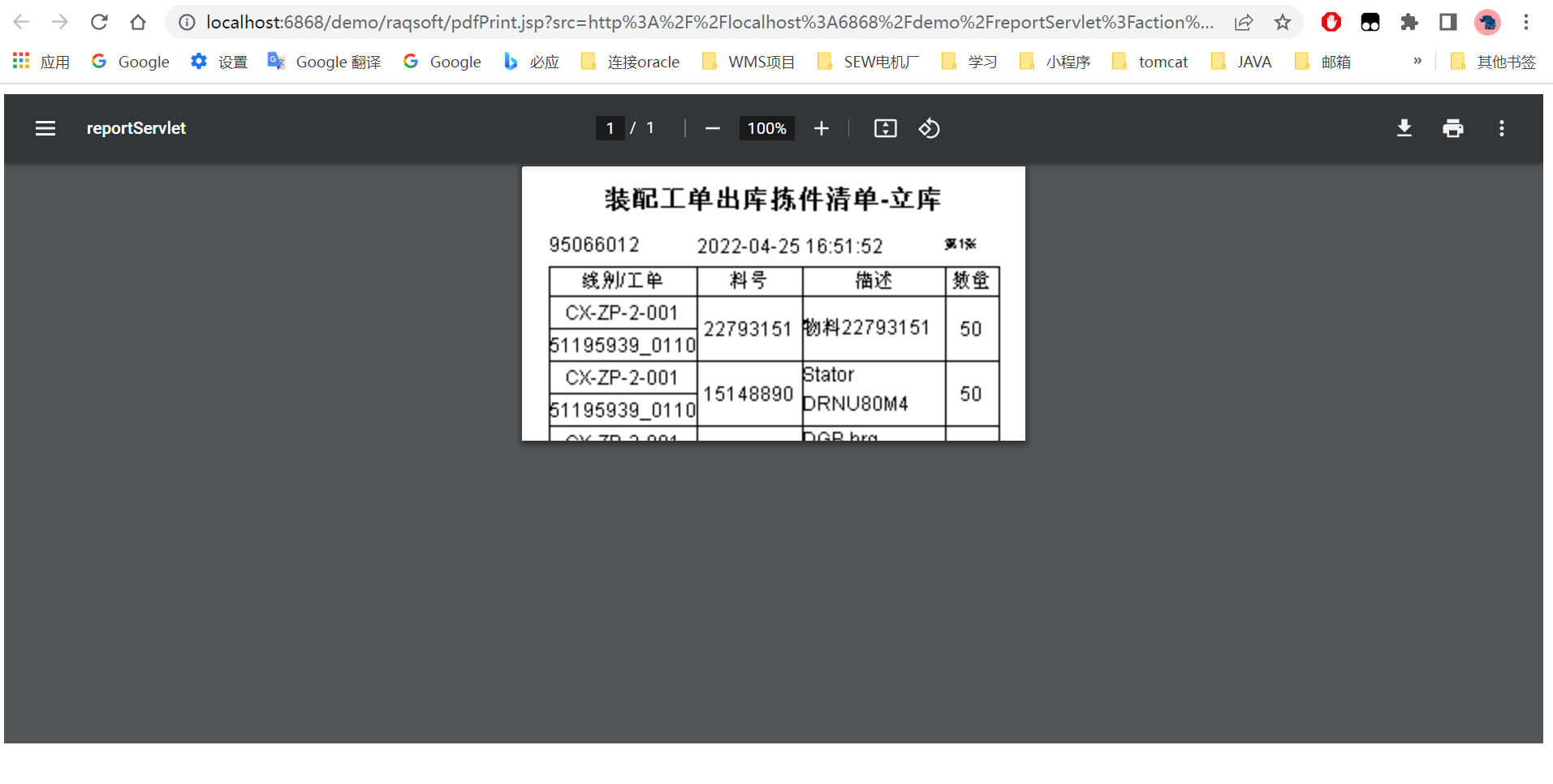Print the PDF report

tap(1452, 128)
